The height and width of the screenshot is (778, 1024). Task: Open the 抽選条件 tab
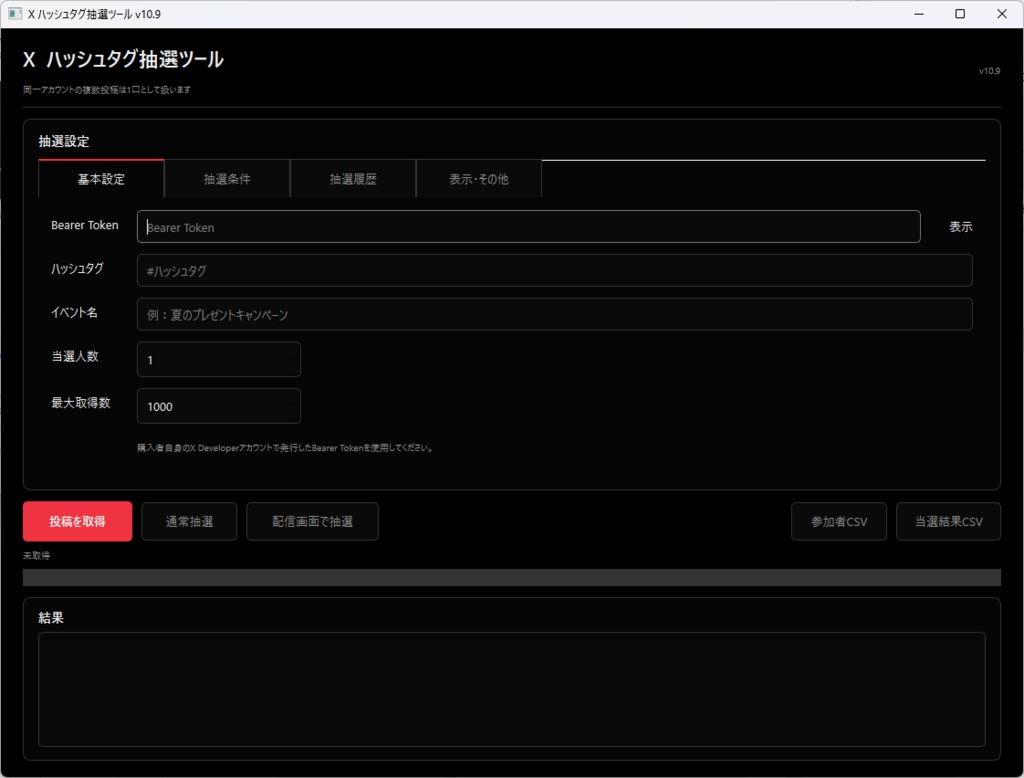[227, 178]
